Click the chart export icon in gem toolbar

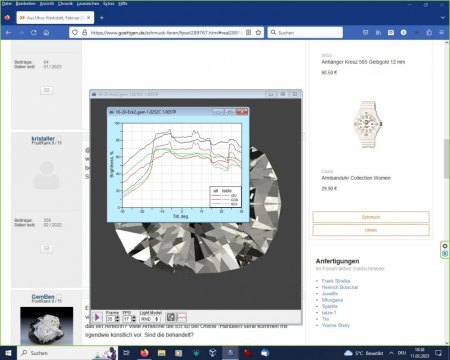[x=171, y=317]
